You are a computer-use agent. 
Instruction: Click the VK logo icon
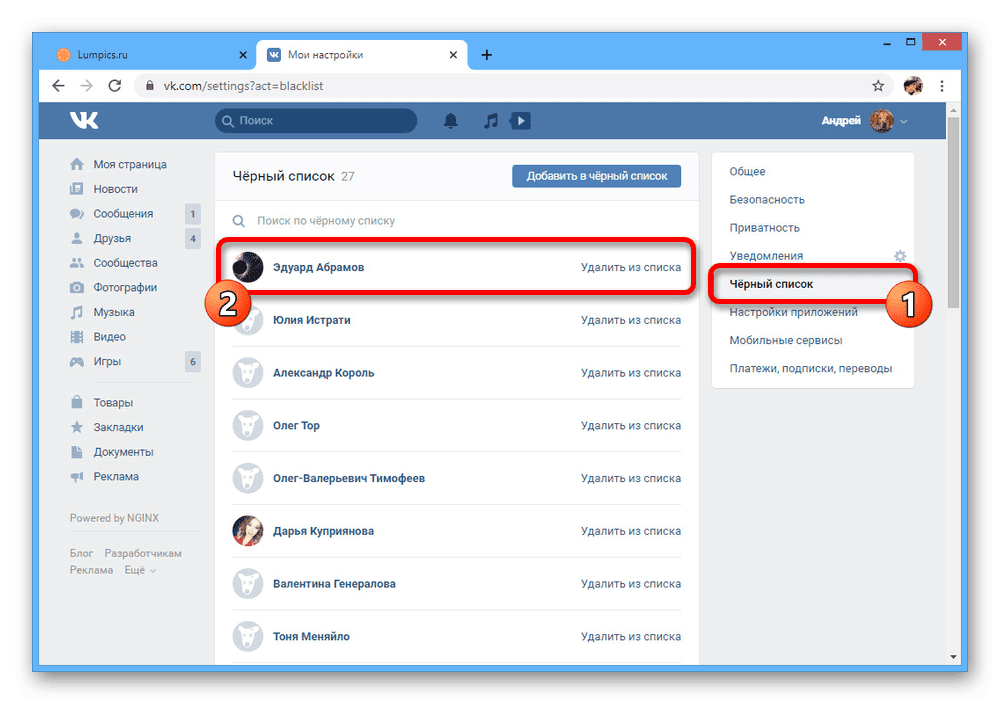[x=84, y=120]
